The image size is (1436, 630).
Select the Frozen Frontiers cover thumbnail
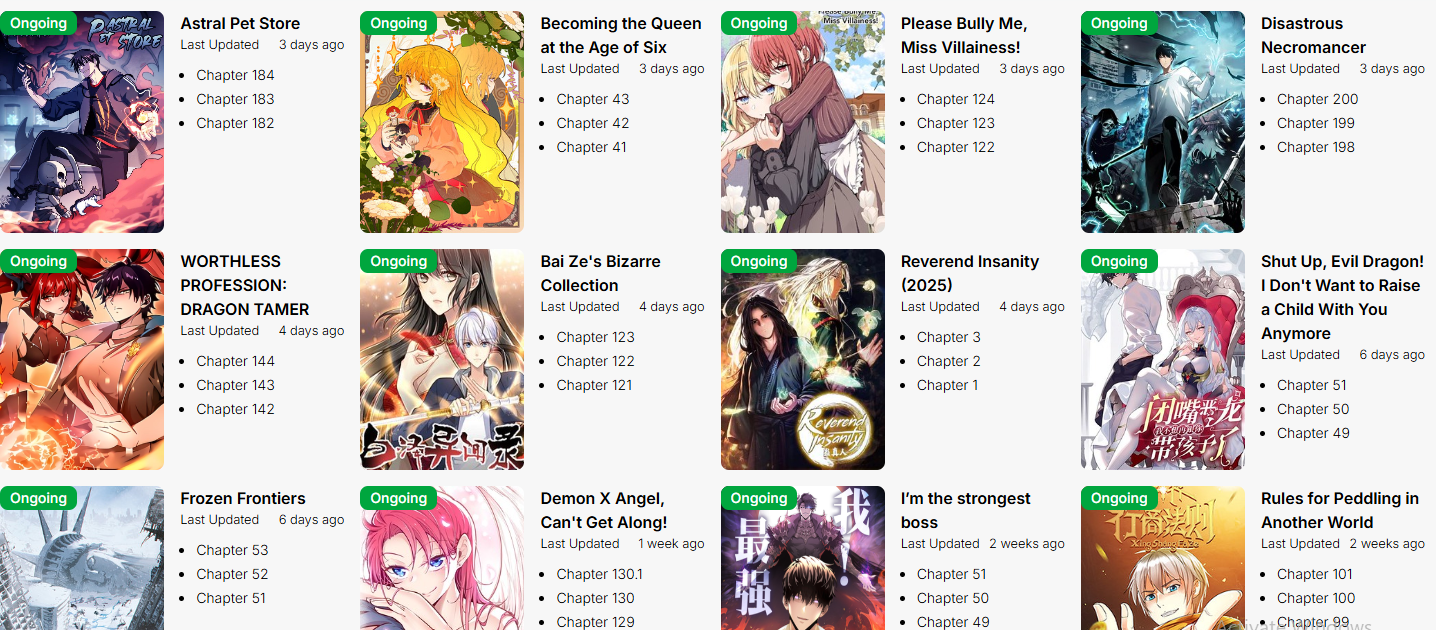[x=82, y=558]
